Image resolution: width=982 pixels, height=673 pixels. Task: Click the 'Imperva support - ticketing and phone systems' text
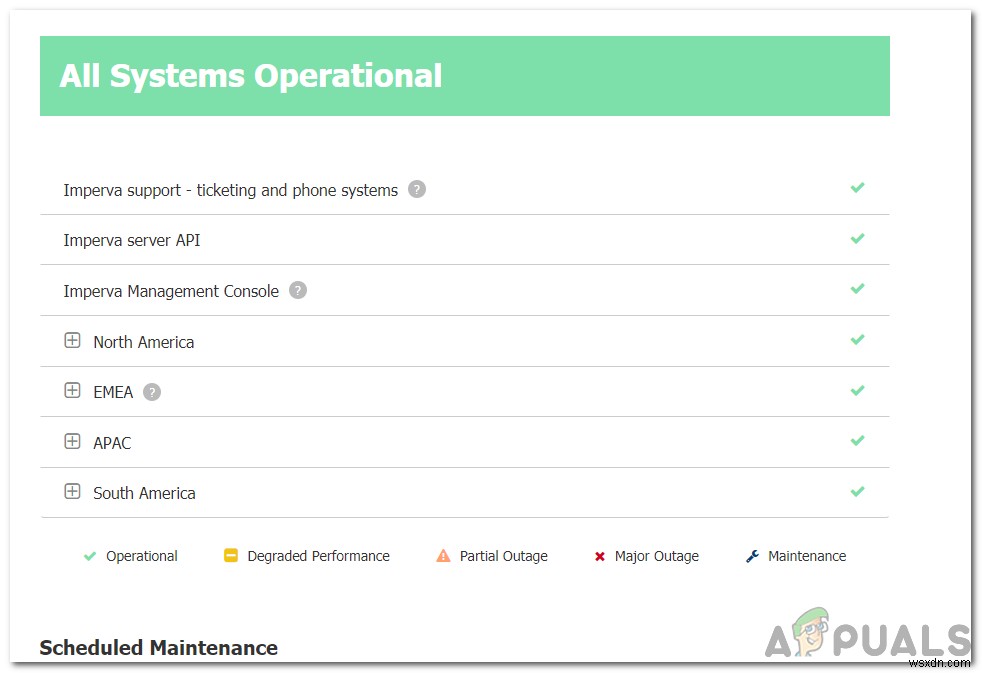point(230,190)
